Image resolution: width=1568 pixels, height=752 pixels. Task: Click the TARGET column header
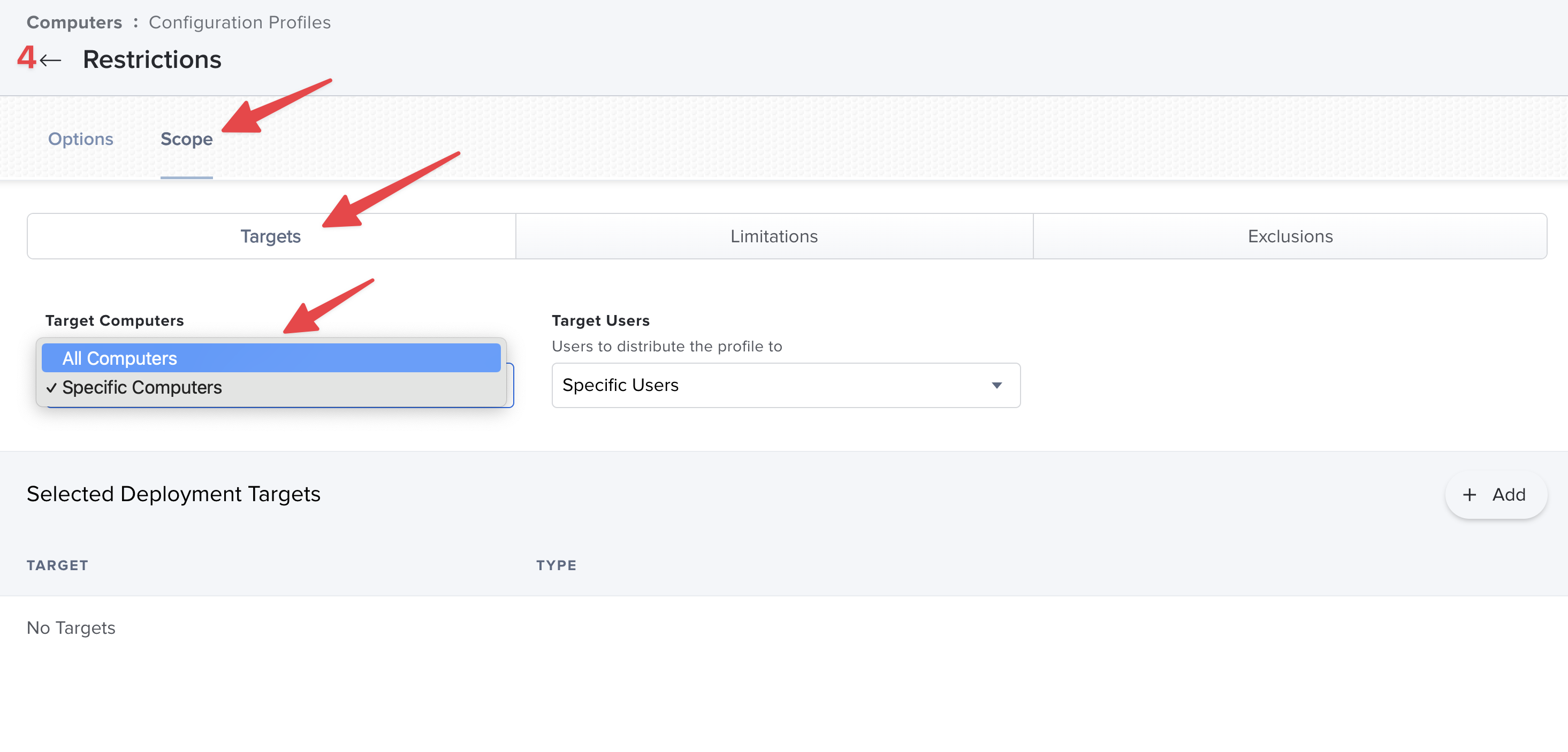[x=57, y=565]
